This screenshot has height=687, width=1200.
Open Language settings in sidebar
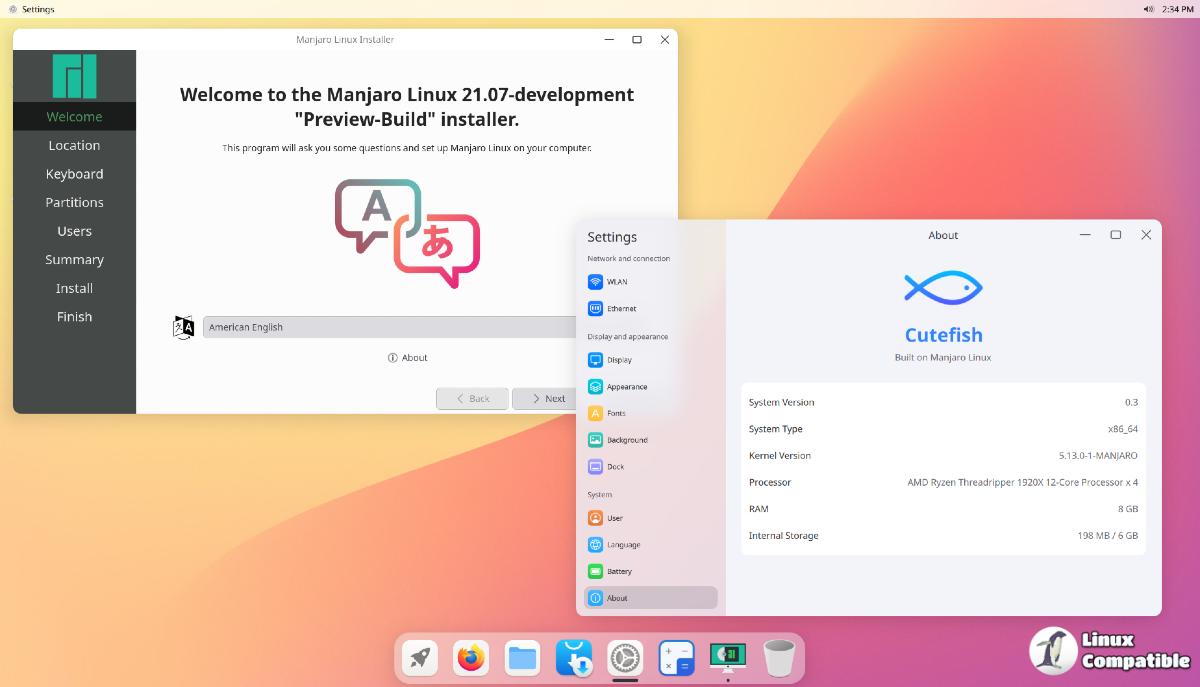[x=623, y=545]
